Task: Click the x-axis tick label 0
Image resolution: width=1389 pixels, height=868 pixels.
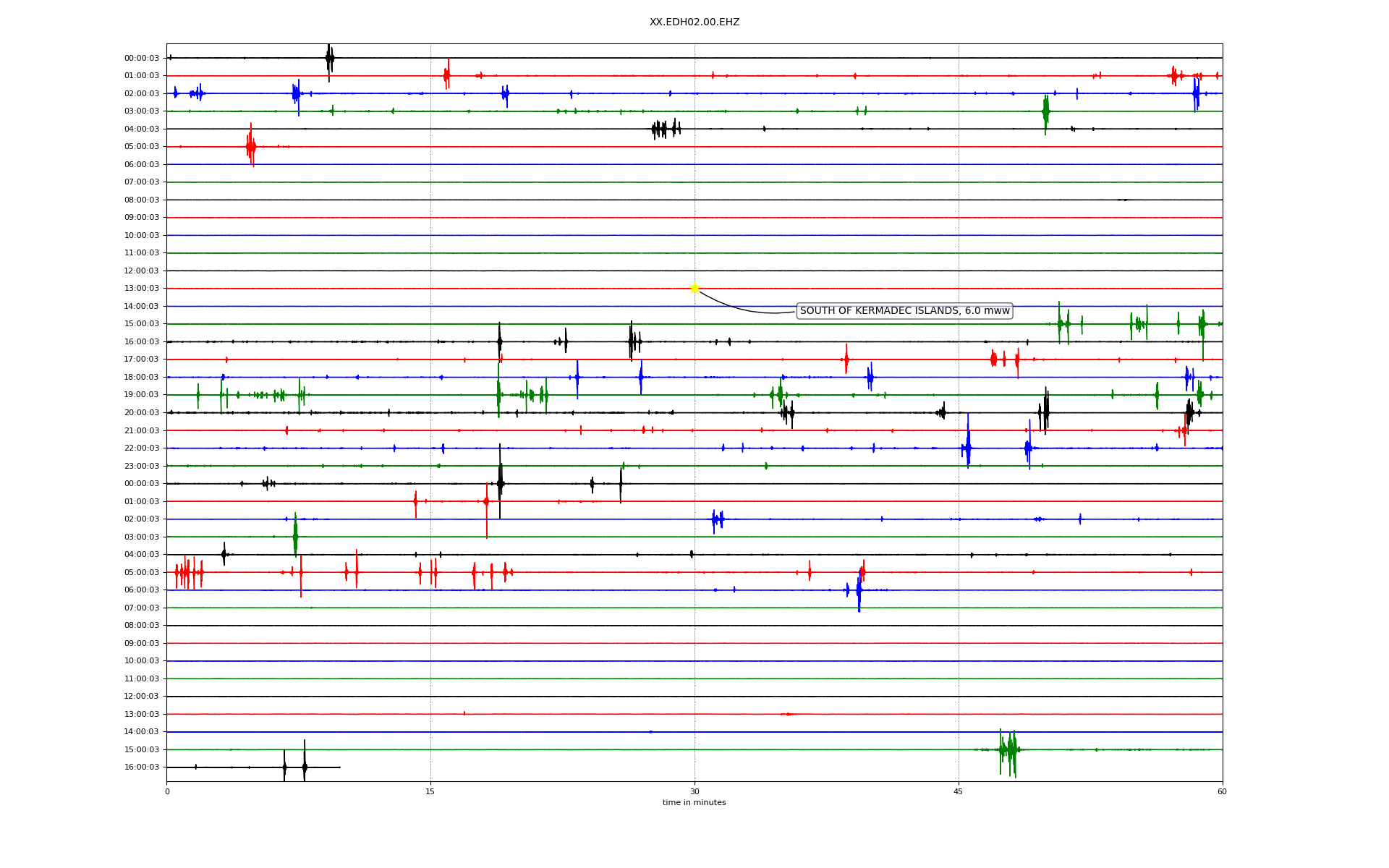Action: point(167,791)
